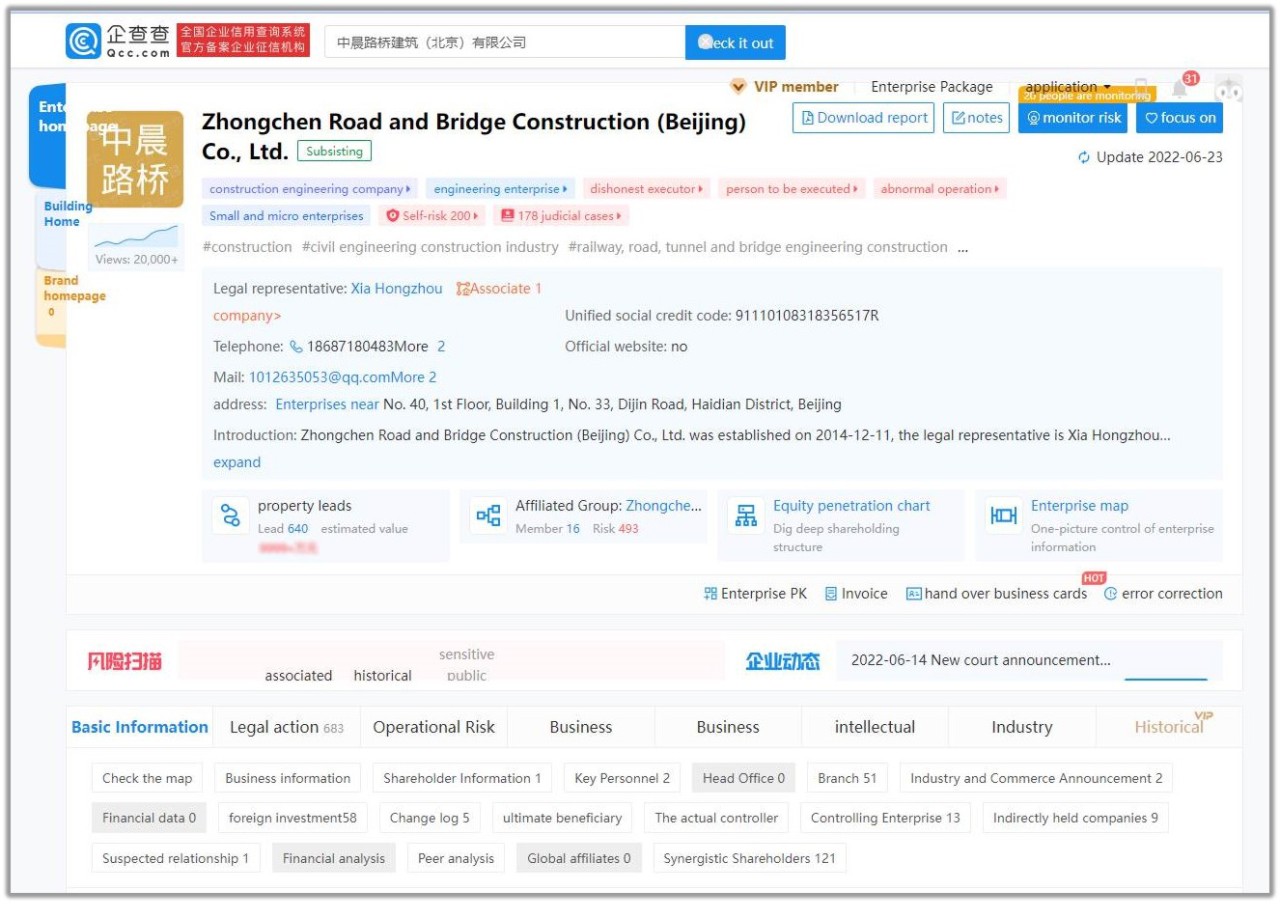Viewport: 1280px width, 904px height.
Task: Click the error correction icon
Action: [1110, 594]
